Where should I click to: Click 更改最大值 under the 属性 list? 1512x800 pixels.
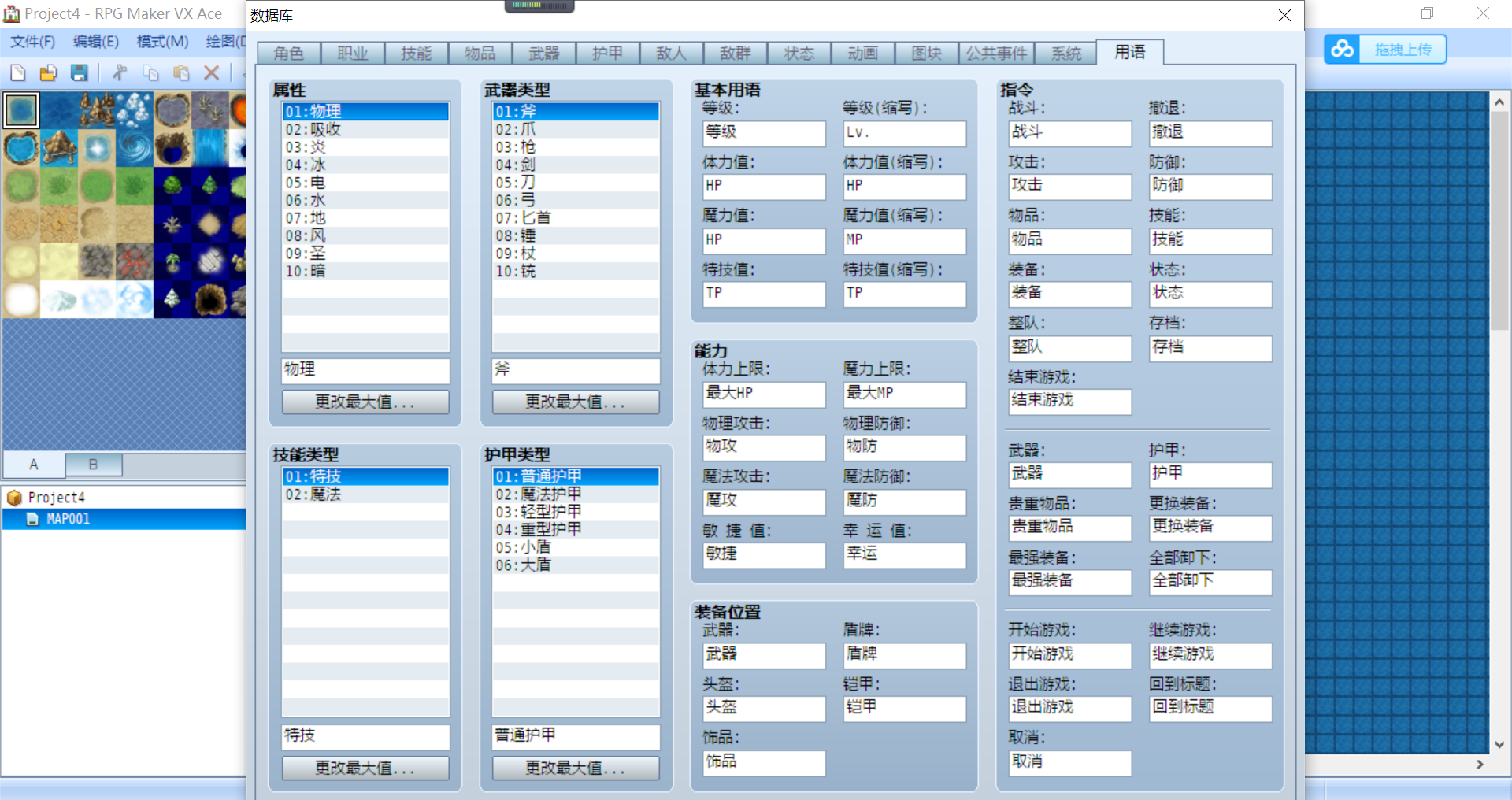pos(365,402)
